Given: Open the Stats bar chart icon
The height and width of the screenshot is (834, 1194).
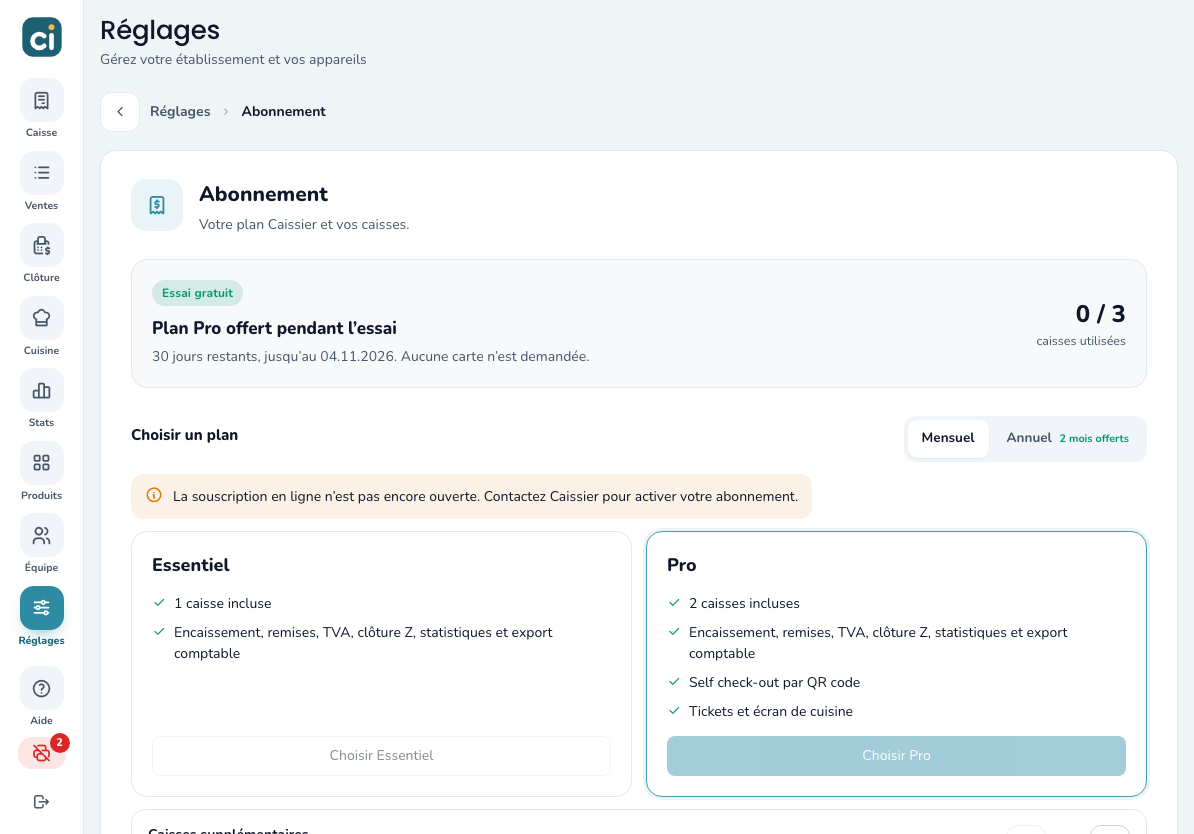Looking at the screenshot, I should click(42, 391).
